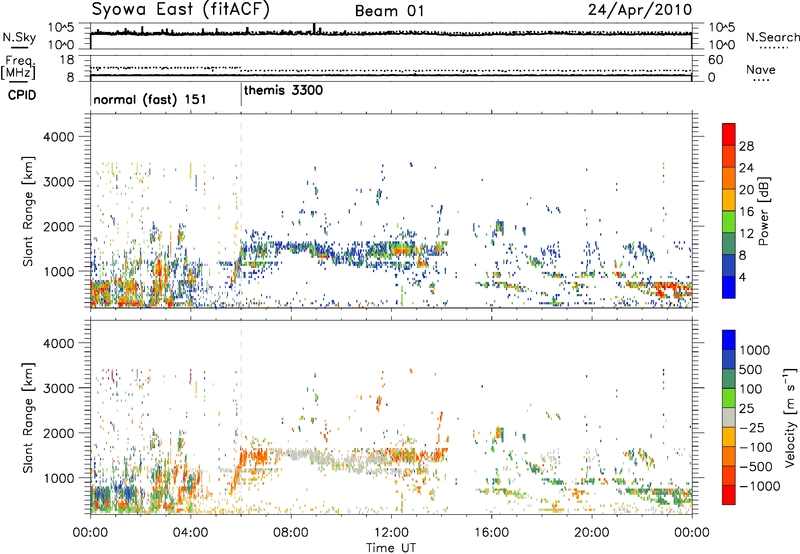Click the 'Freq. [MHz]' axis label
Viewport: 800px width, 554px height.
pyautogui.click(x=18, y=68)
